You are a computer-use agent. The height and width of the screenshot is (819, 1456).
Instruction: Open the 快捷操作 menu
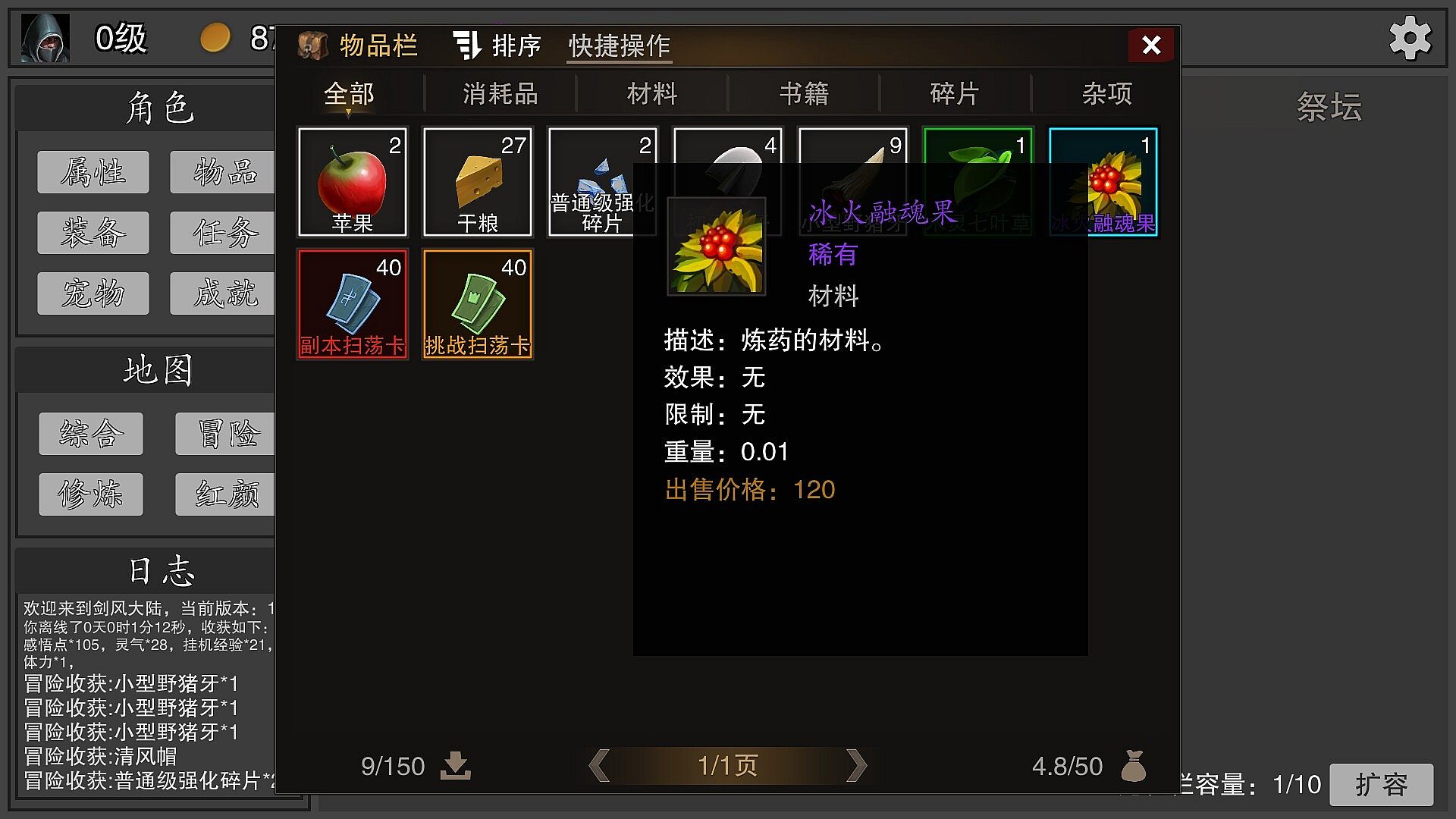pos(620,45)
